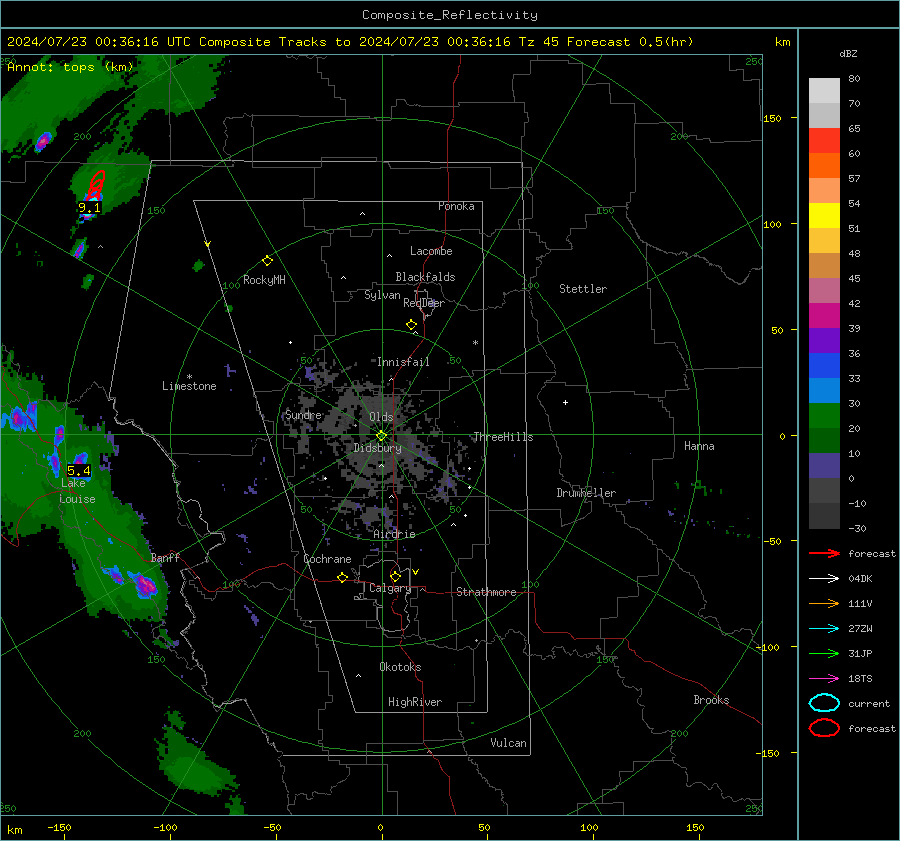This screenshot has height=841, width=900.
Task: Select the white 04DK arrow legend icon
Action: pyautogui.click(x=824, y=579)
